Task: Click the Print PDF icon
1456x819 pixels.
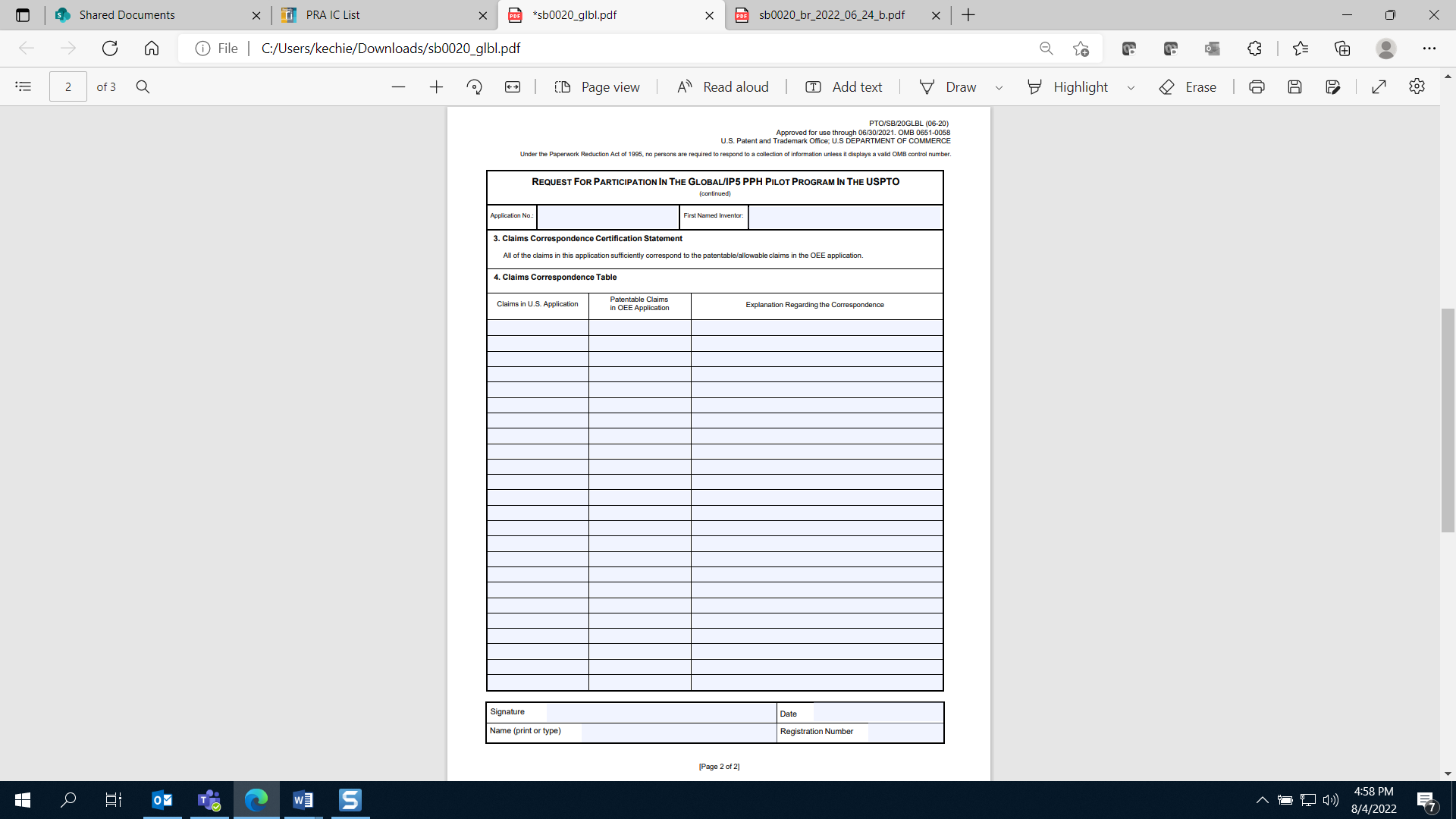Action: 1257,87
